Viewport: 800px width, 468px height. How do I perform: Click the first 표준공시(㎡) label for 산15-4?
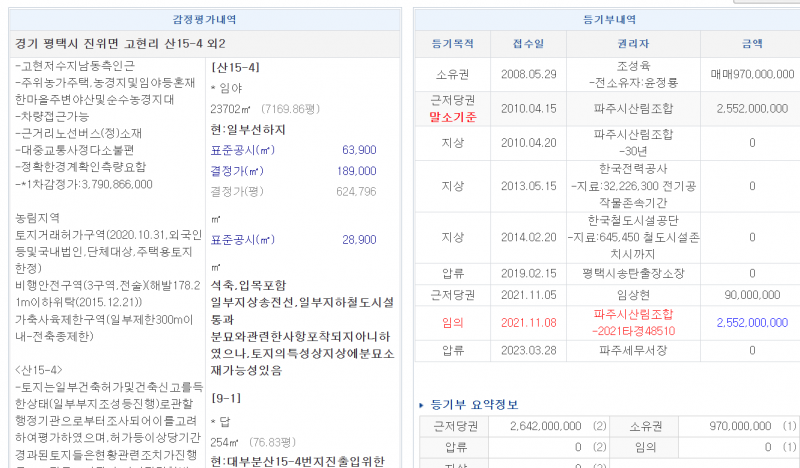pos(242,149)
